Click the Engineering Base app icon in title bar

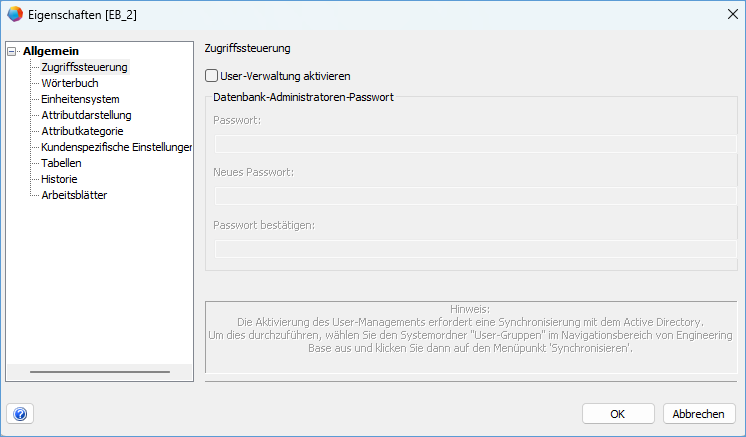click(x=15, y=14)
